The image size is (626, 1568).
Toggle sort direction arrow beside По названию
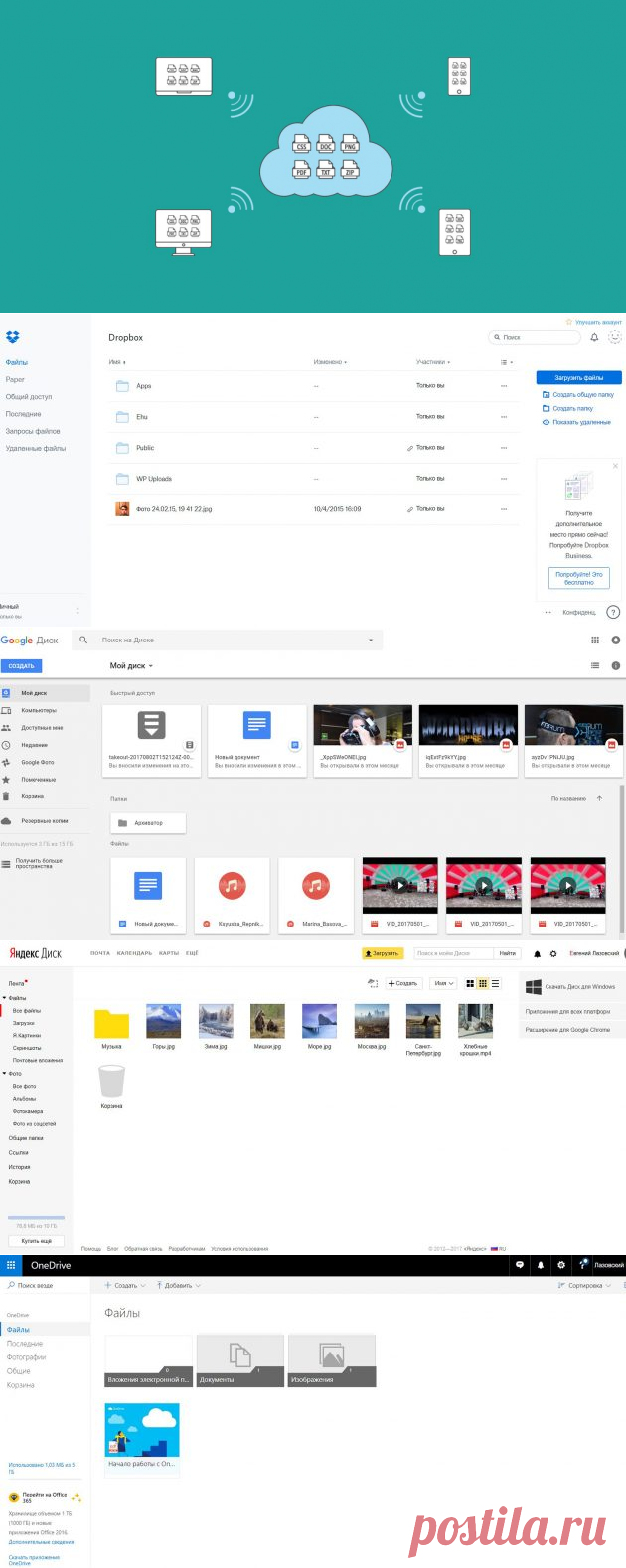point(599,798)
